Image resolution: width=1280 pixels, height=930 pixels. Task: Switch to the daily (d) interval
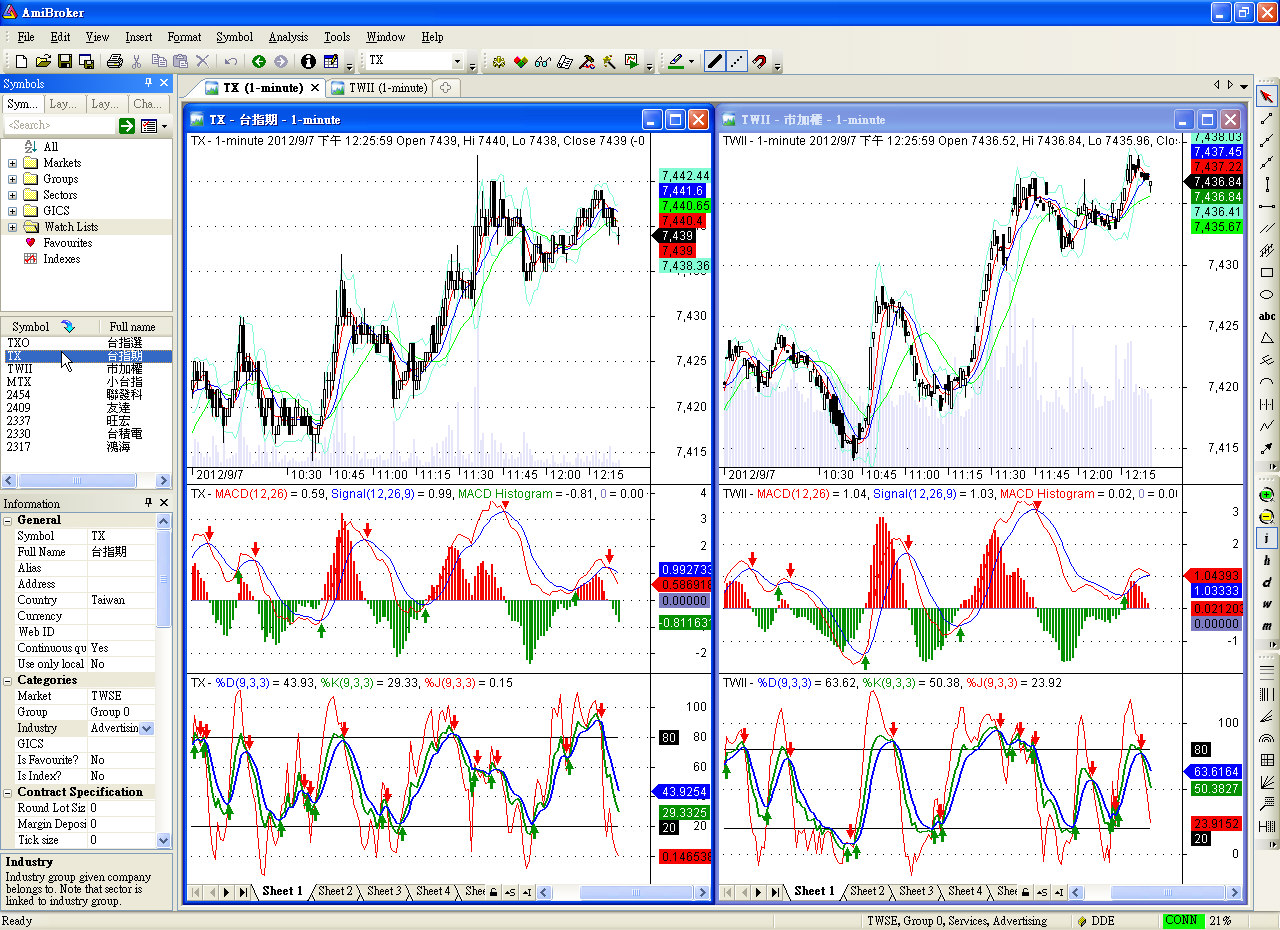(x=1267, y=583)
